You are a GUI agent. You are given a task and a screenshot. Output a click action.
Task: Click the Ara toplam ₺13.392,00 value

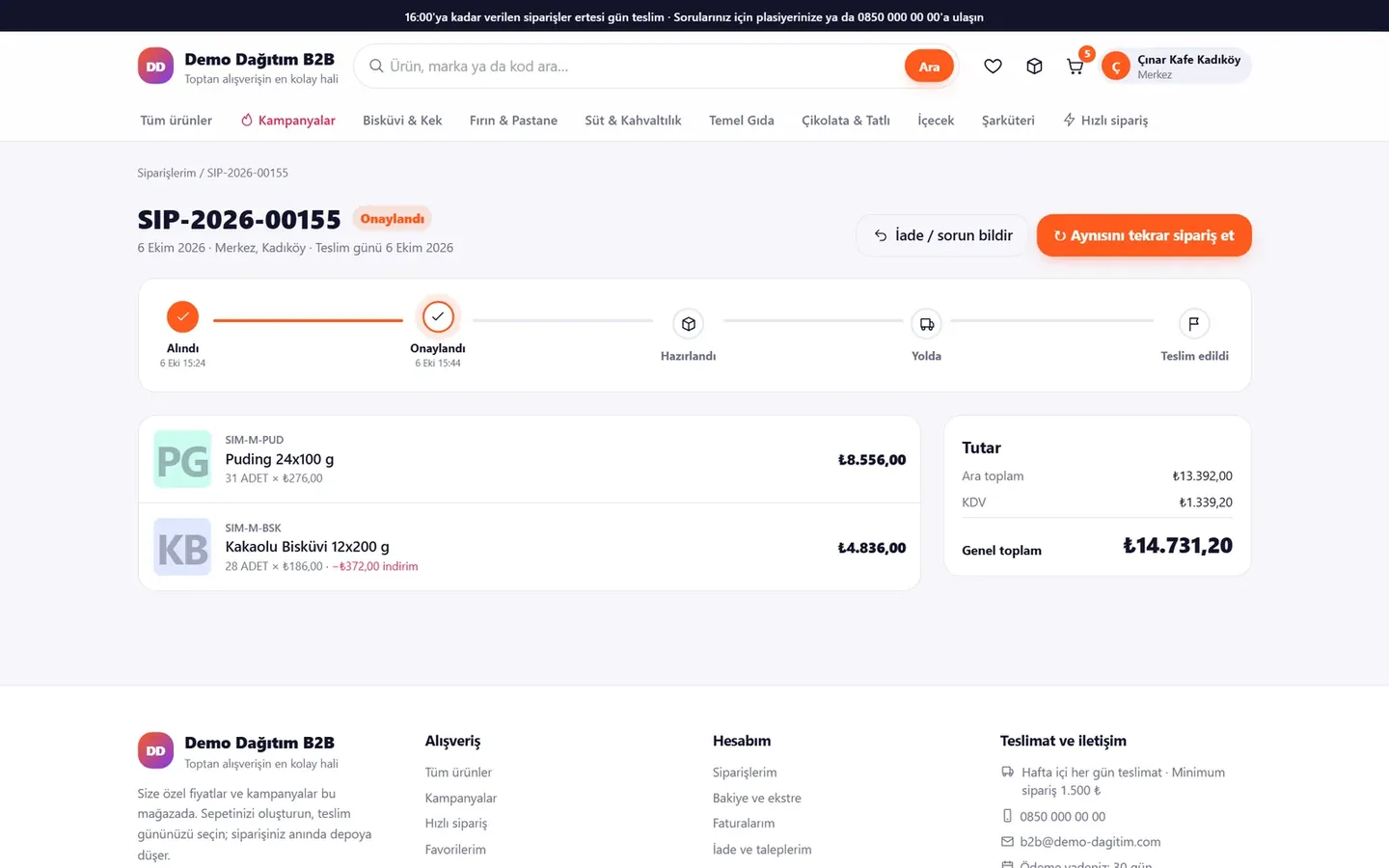tap(1203, 476)
